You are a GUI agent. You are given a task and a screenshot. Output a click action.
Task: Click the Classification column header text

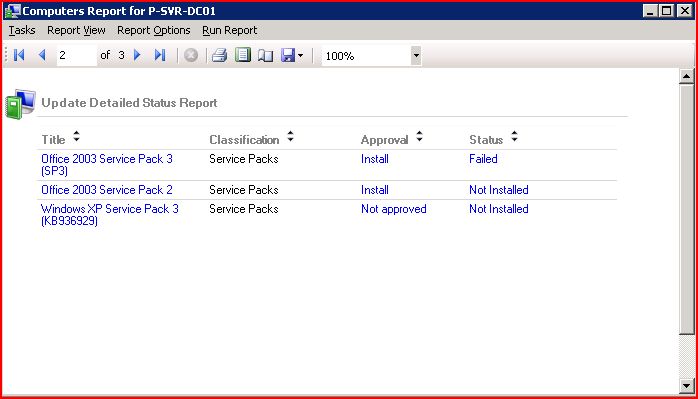pos(244,140)
